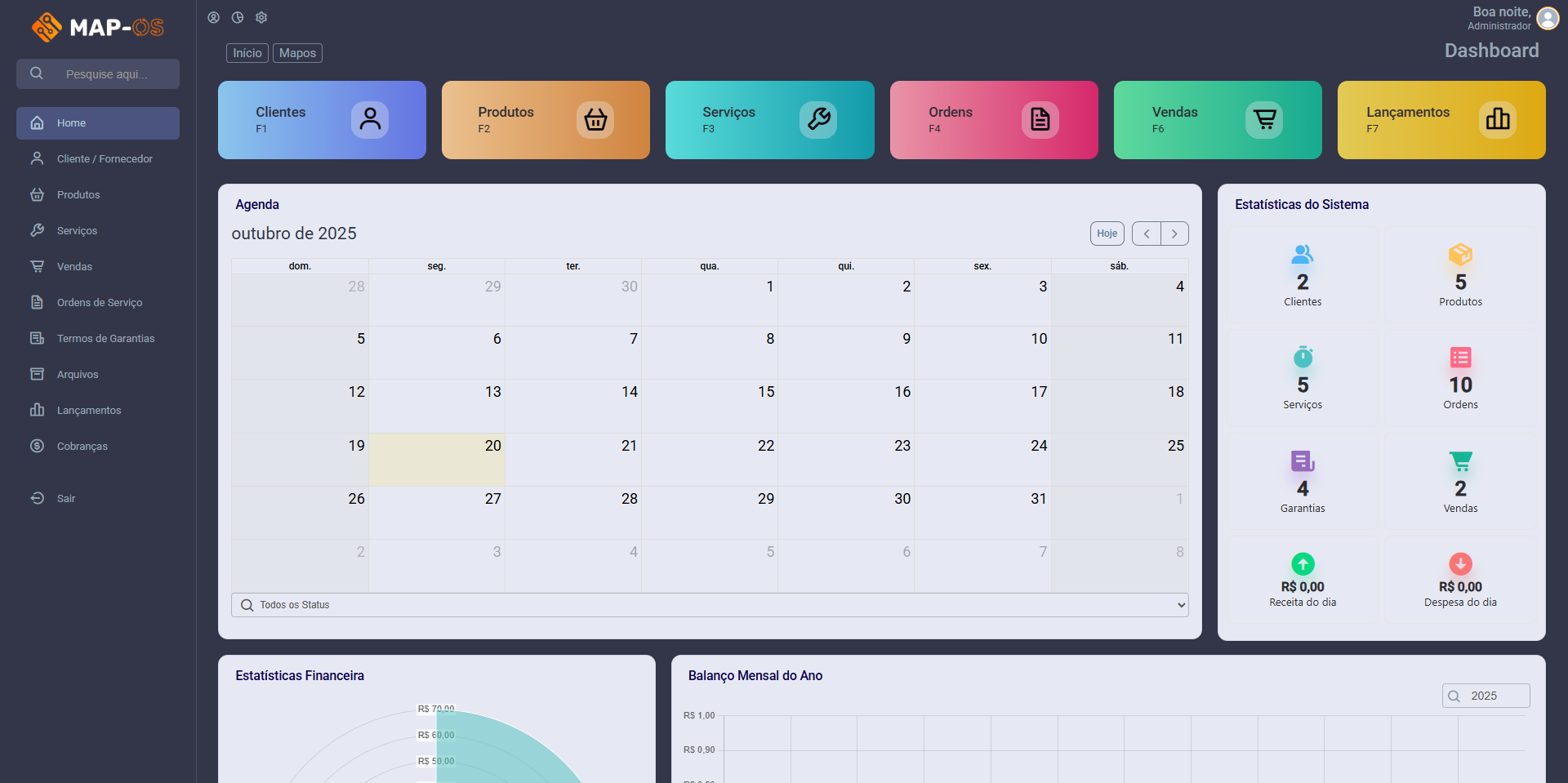This screenshot has width=1568, height=783.
Task: Expand the Todos os Status dropdown
Action: [x=709, y=605]
